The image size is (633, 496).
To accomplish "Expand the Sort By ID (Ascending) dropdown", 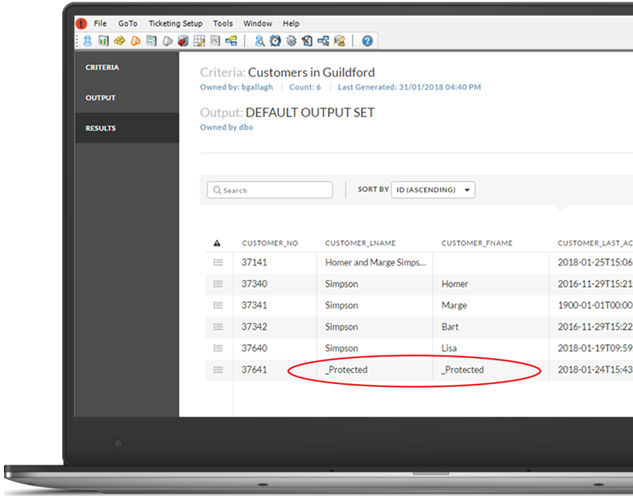I will pos(433,190).
